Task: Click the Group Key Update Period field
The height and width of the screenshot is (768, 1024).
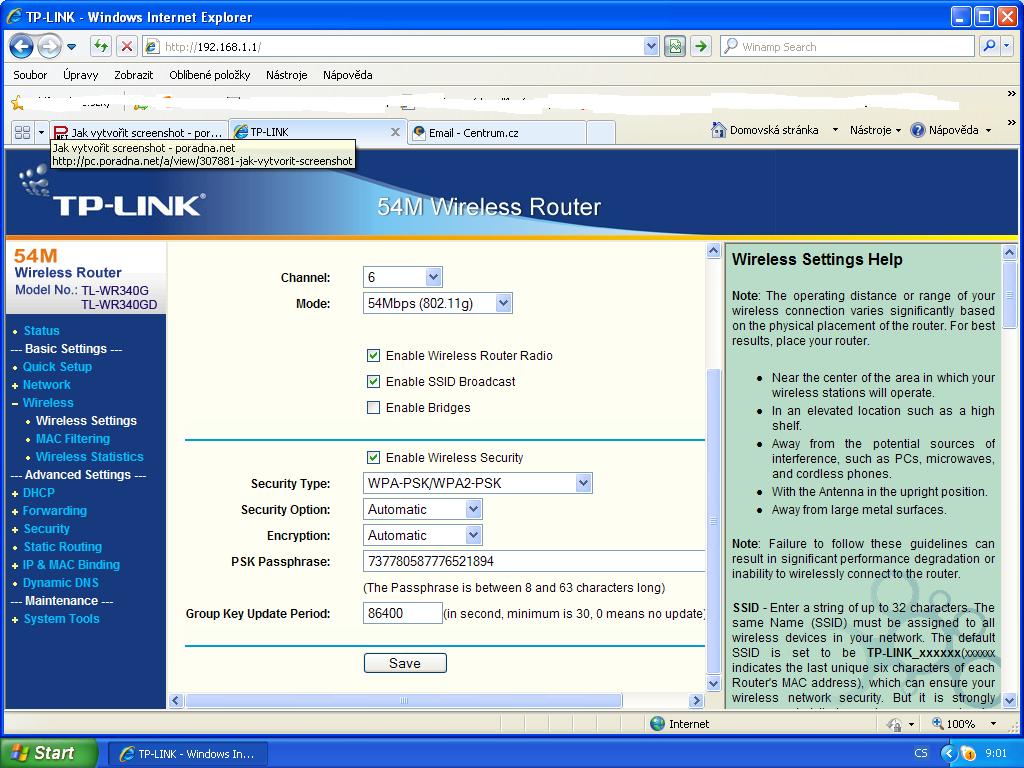Action: (402, 613)
